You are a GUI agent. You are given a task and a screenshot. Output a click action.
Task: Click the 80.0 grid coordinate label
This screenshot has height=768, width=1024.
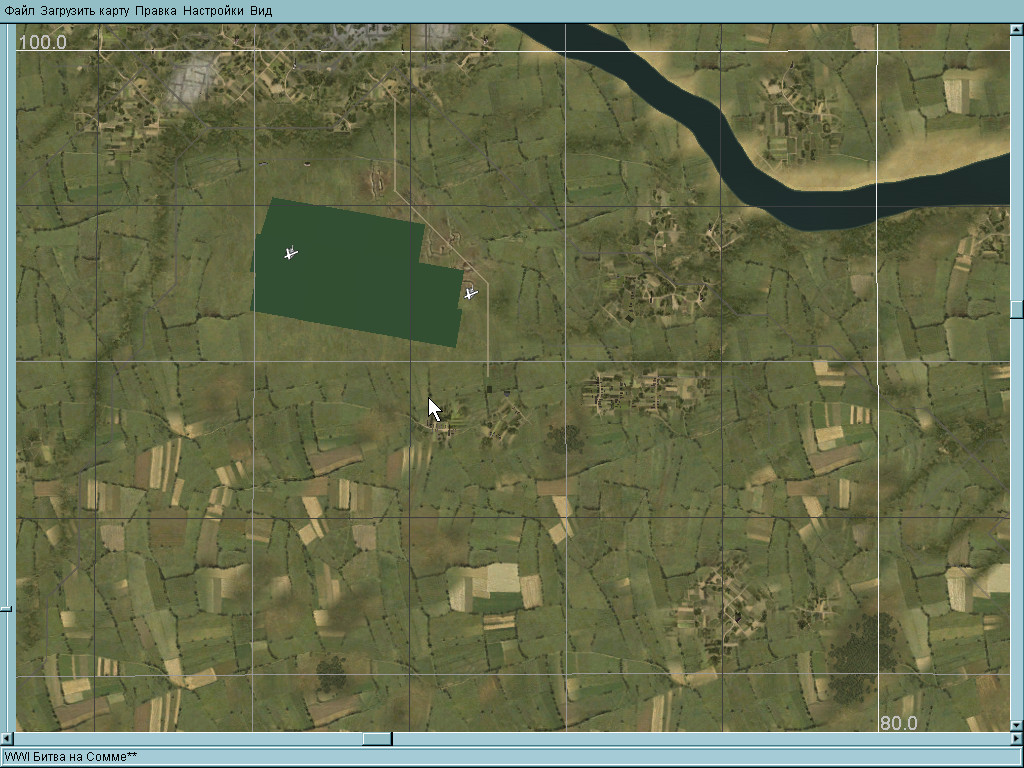pos(899,723)
